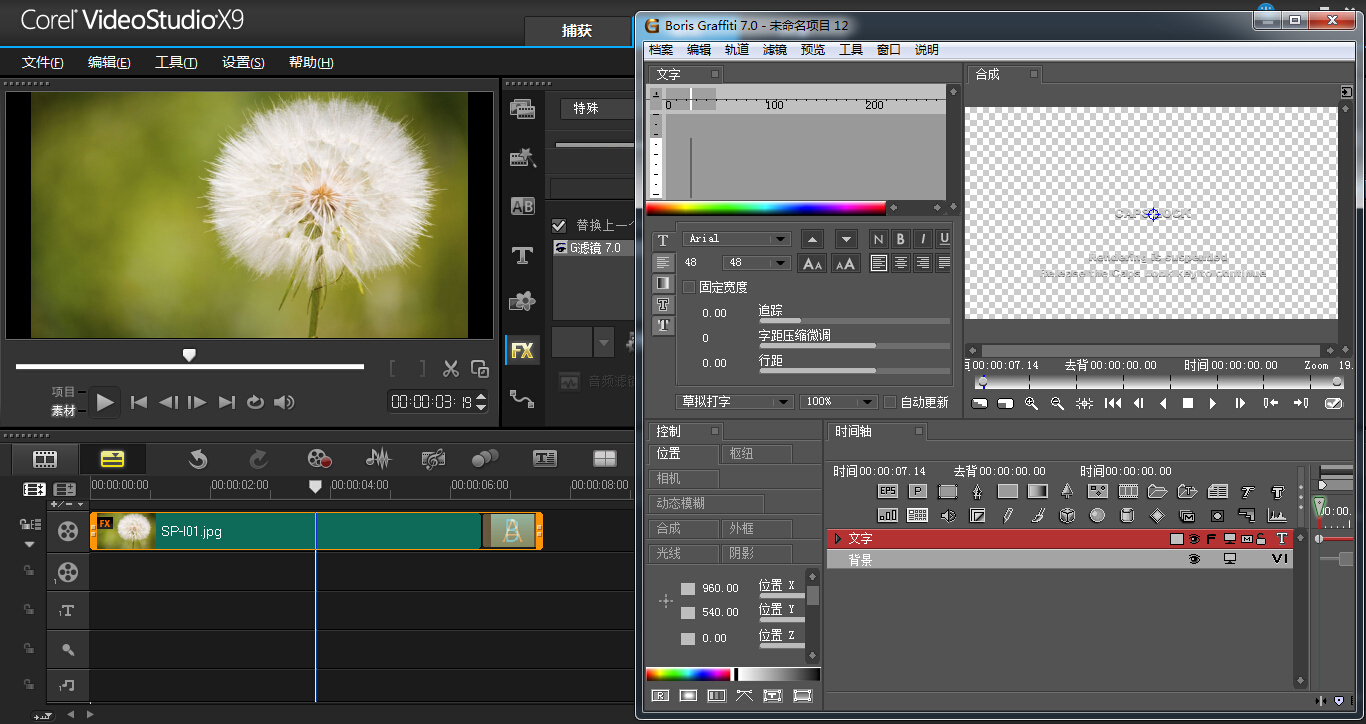Viewport: 1366px width, 724px height.
Task: Open the 预览 menu in Boris Graffiti
Action: 813,50
